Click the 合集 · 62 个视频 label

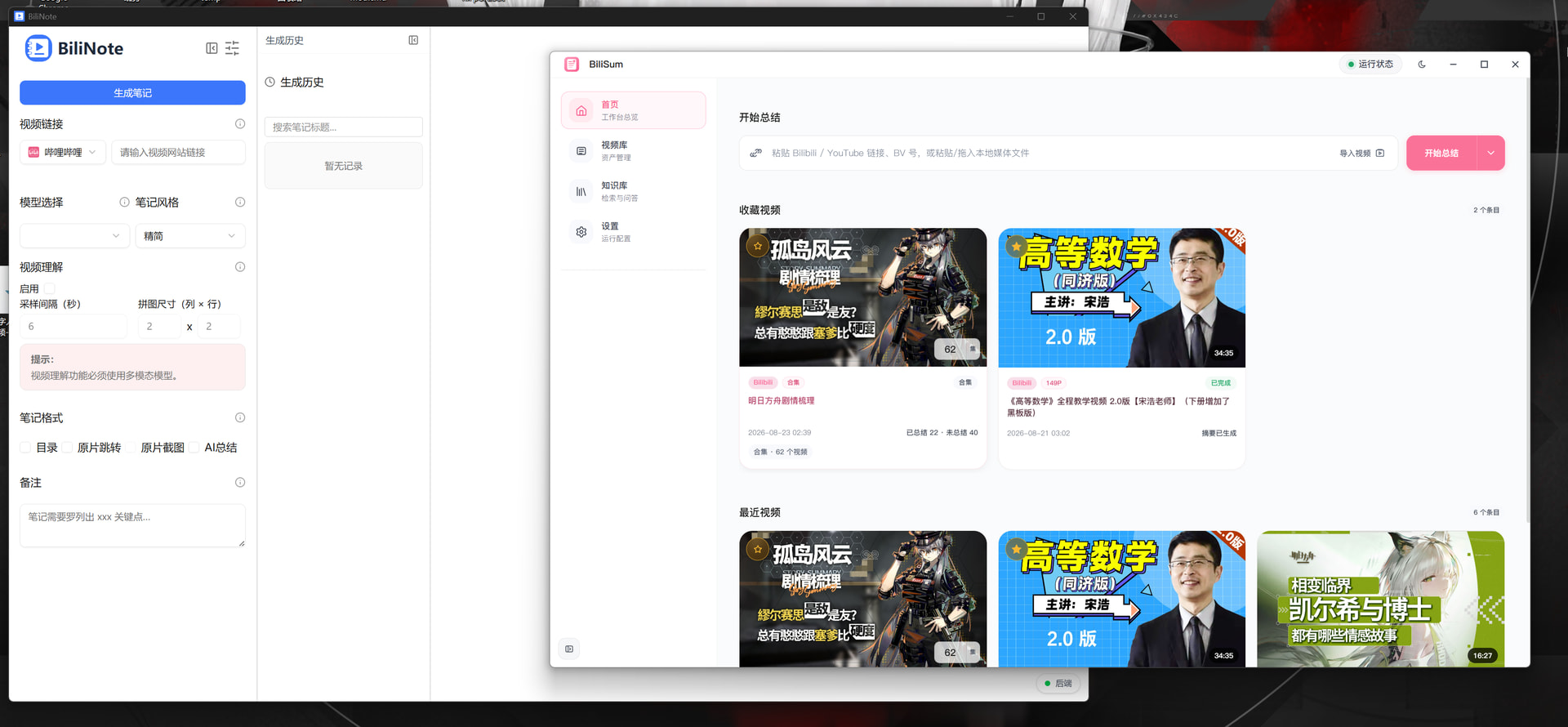(780, 452)
